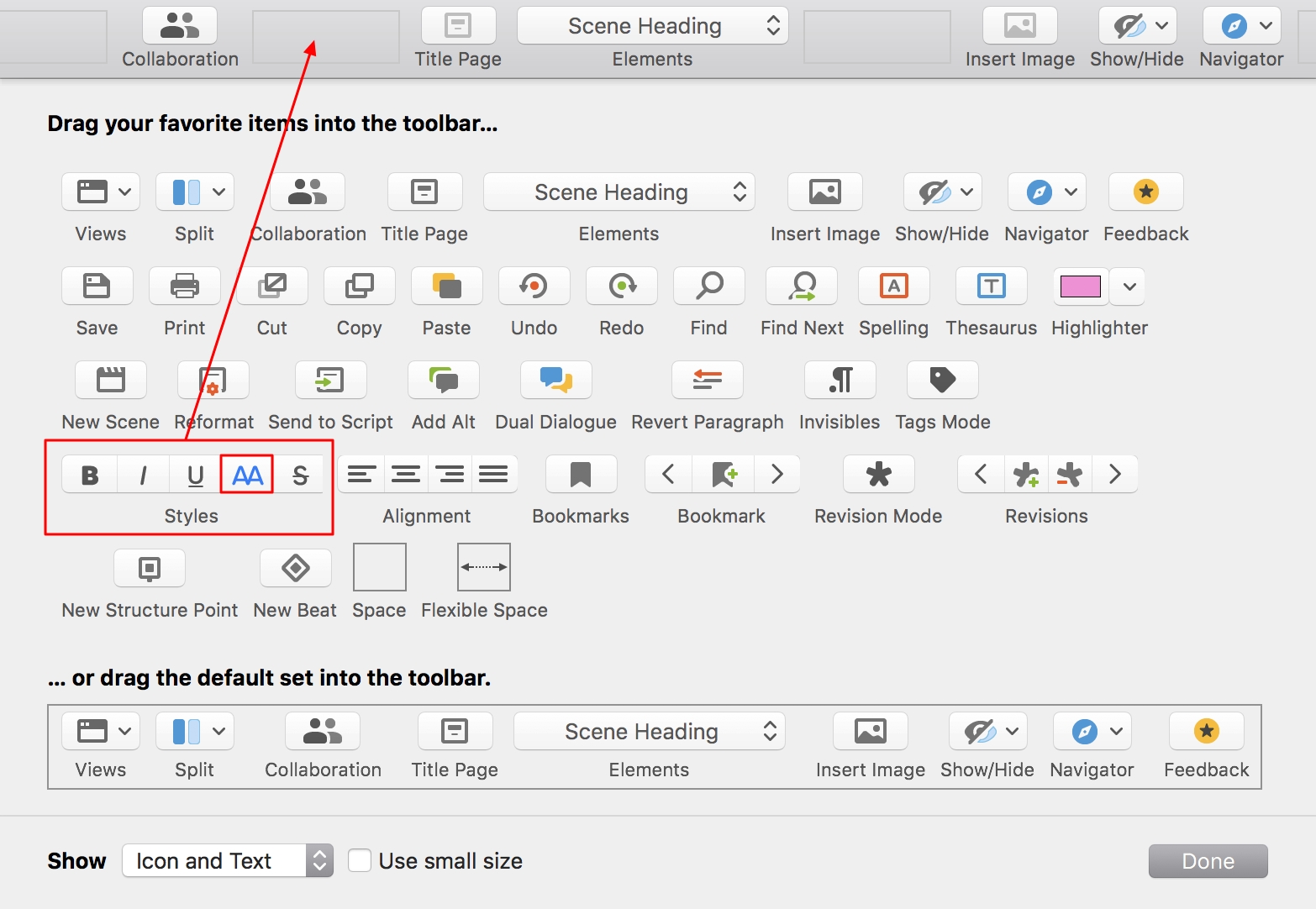Click the pink Highlighter color swatch
This screenshot has width=1316, height=909.
tap(1081, 286)
